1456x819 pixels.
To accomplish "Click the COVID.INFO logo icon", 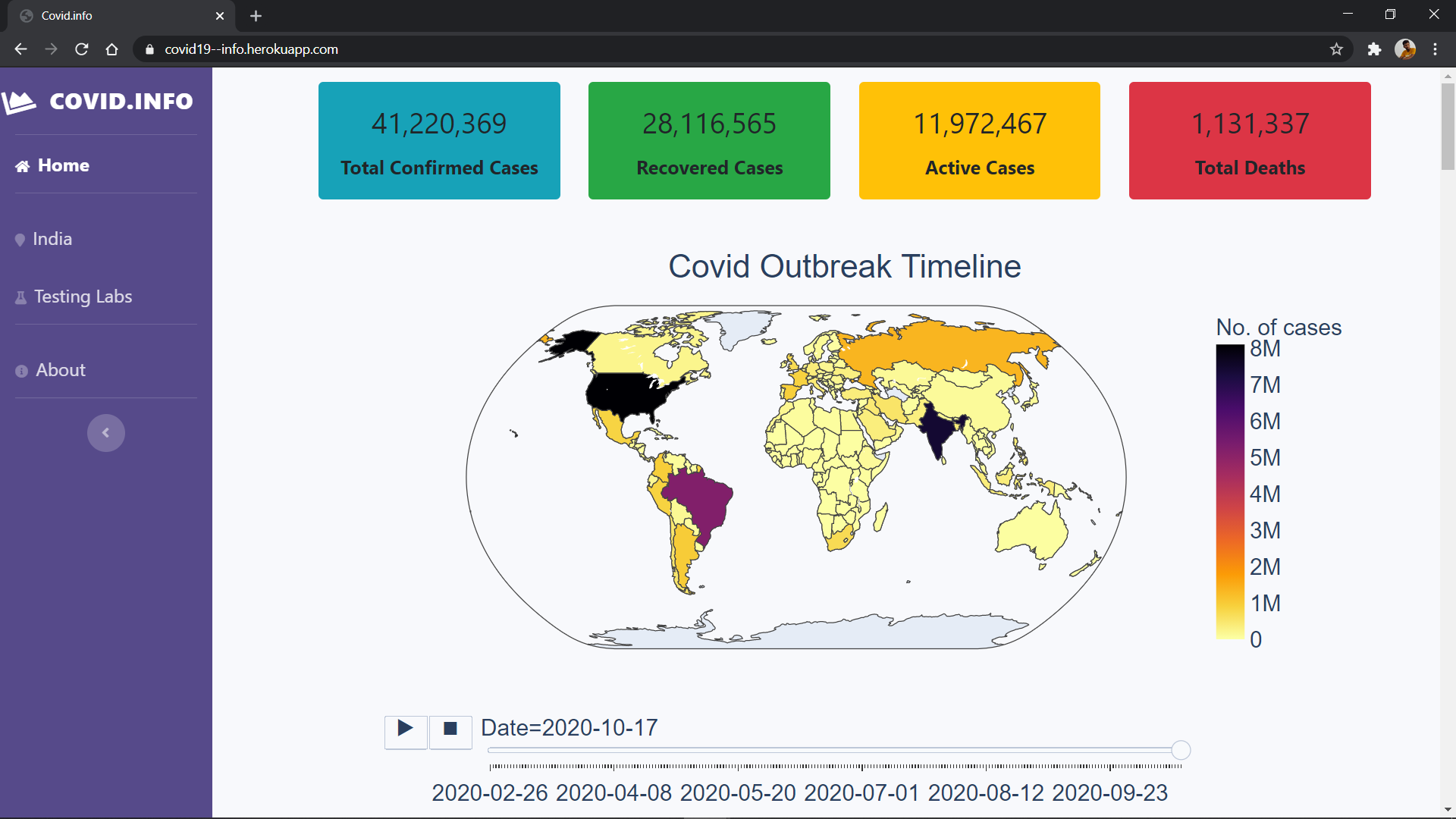I will click(20, 102).
